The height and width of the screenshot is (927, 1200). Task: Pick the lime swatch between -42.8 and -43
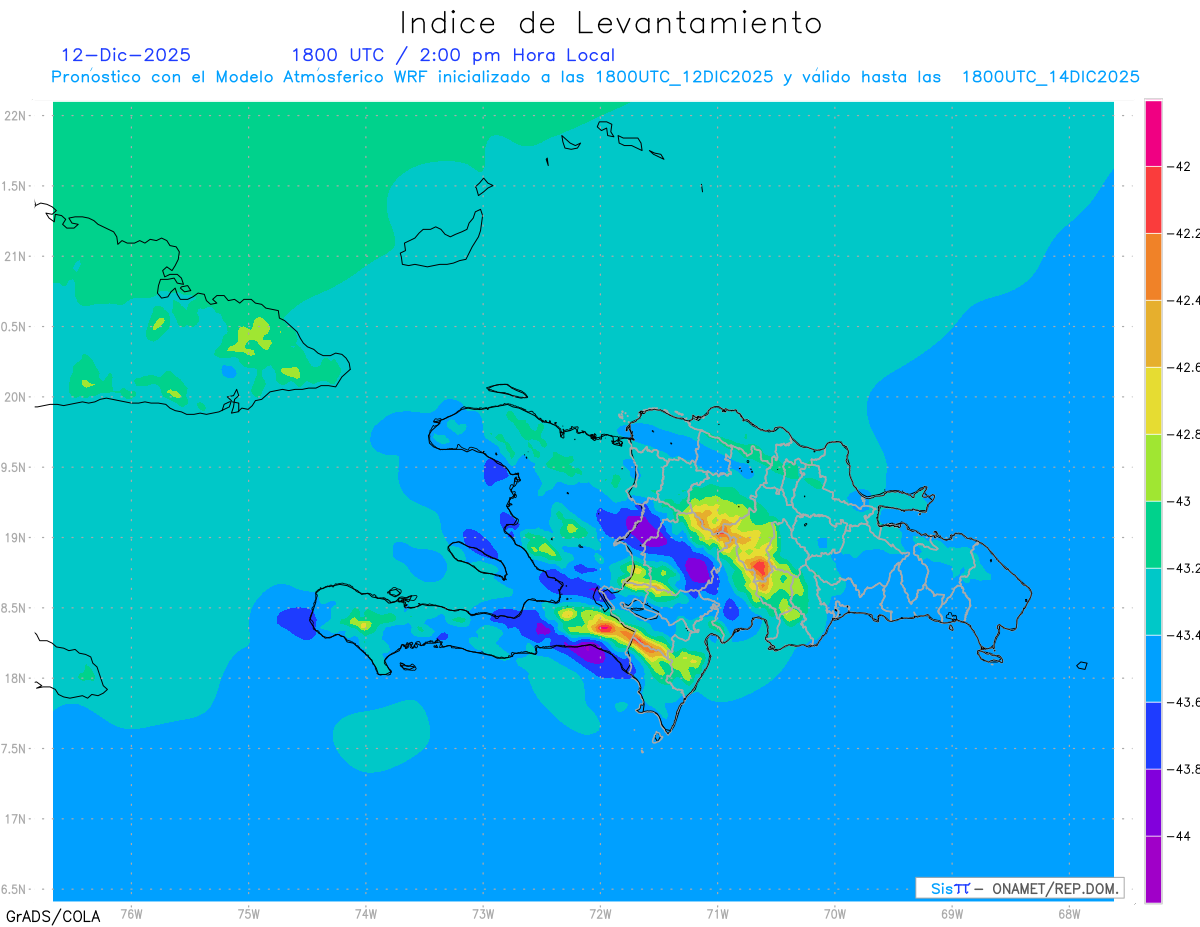pos(1153,468)
